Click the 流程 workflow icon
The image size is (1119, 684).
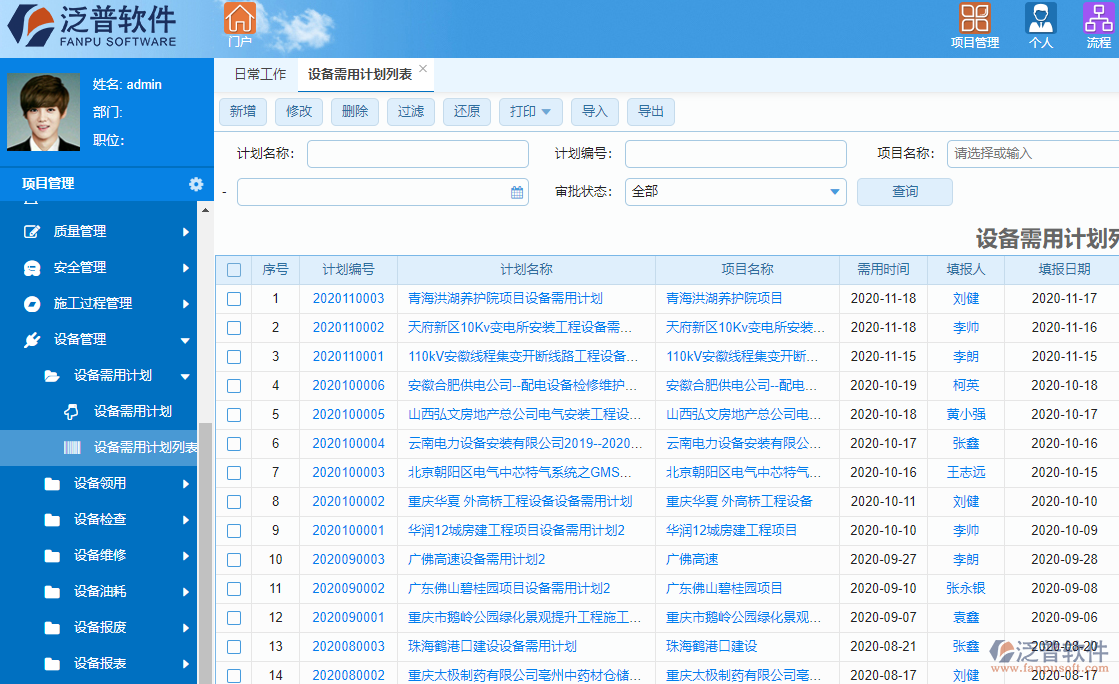point(1097,19)
